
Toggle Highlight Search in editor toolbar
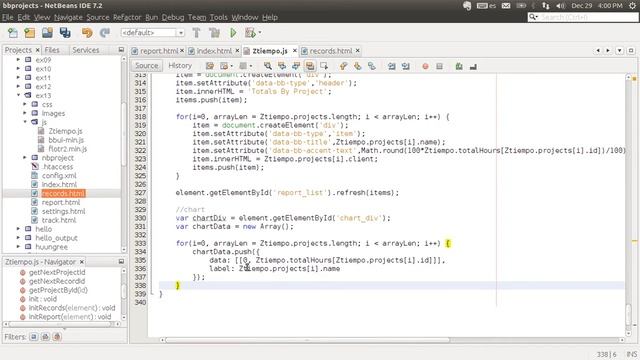[310, 66]
